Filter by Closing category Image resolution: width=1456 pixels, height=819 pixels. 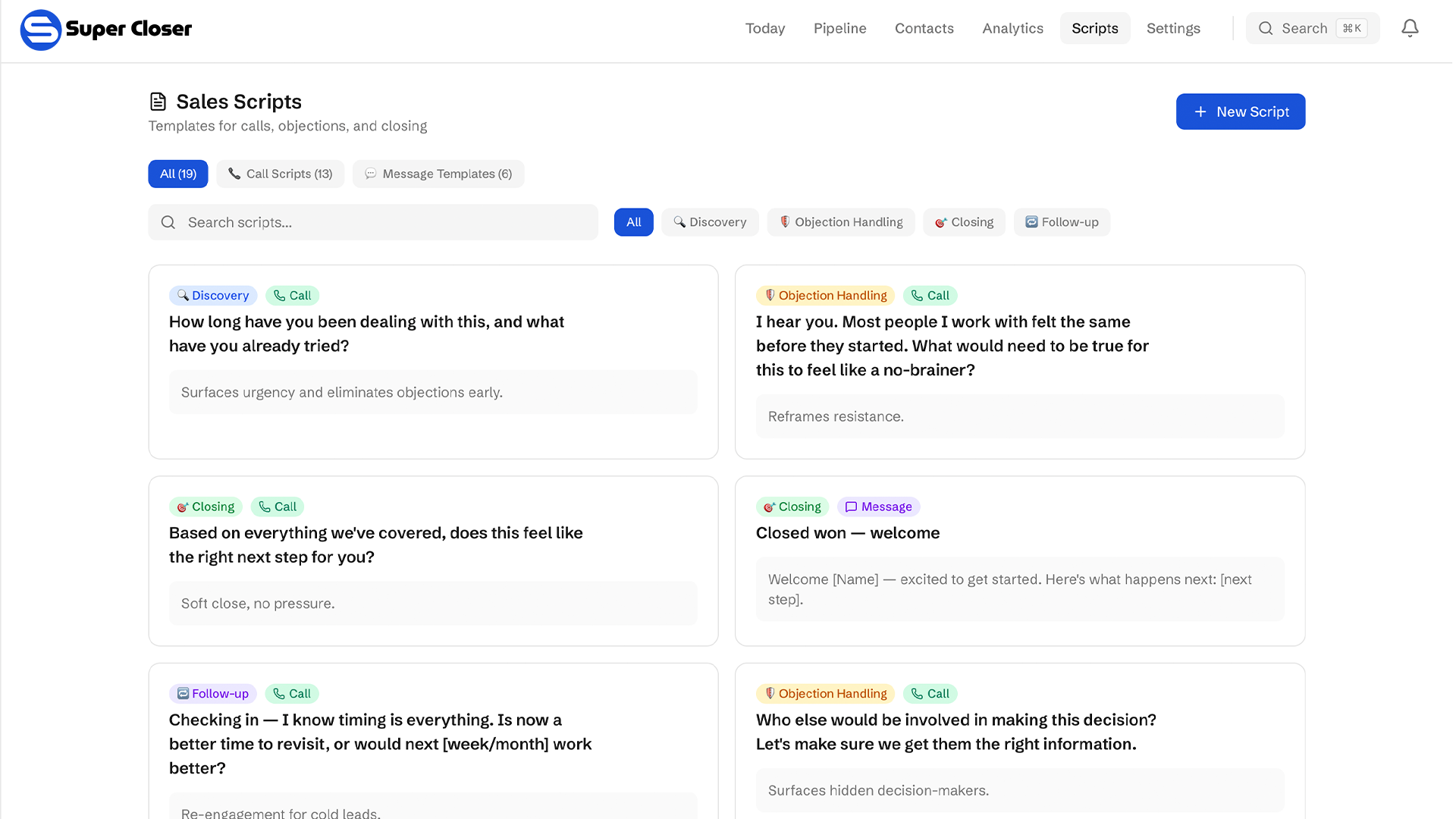[x=964, y=222]
